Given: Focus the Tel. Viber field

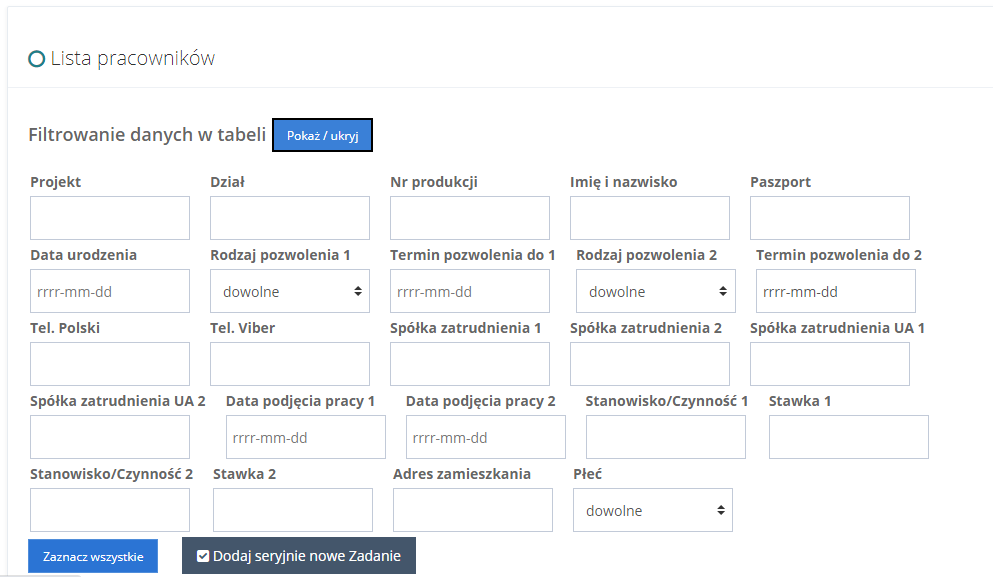Looking at the screenshot, I should click(290, 364).
